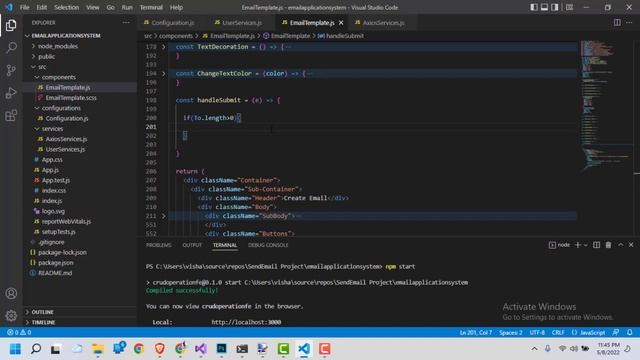Open the notifications bell in status bar
This screenshot has height=360, width=640.
coord(630,332)
